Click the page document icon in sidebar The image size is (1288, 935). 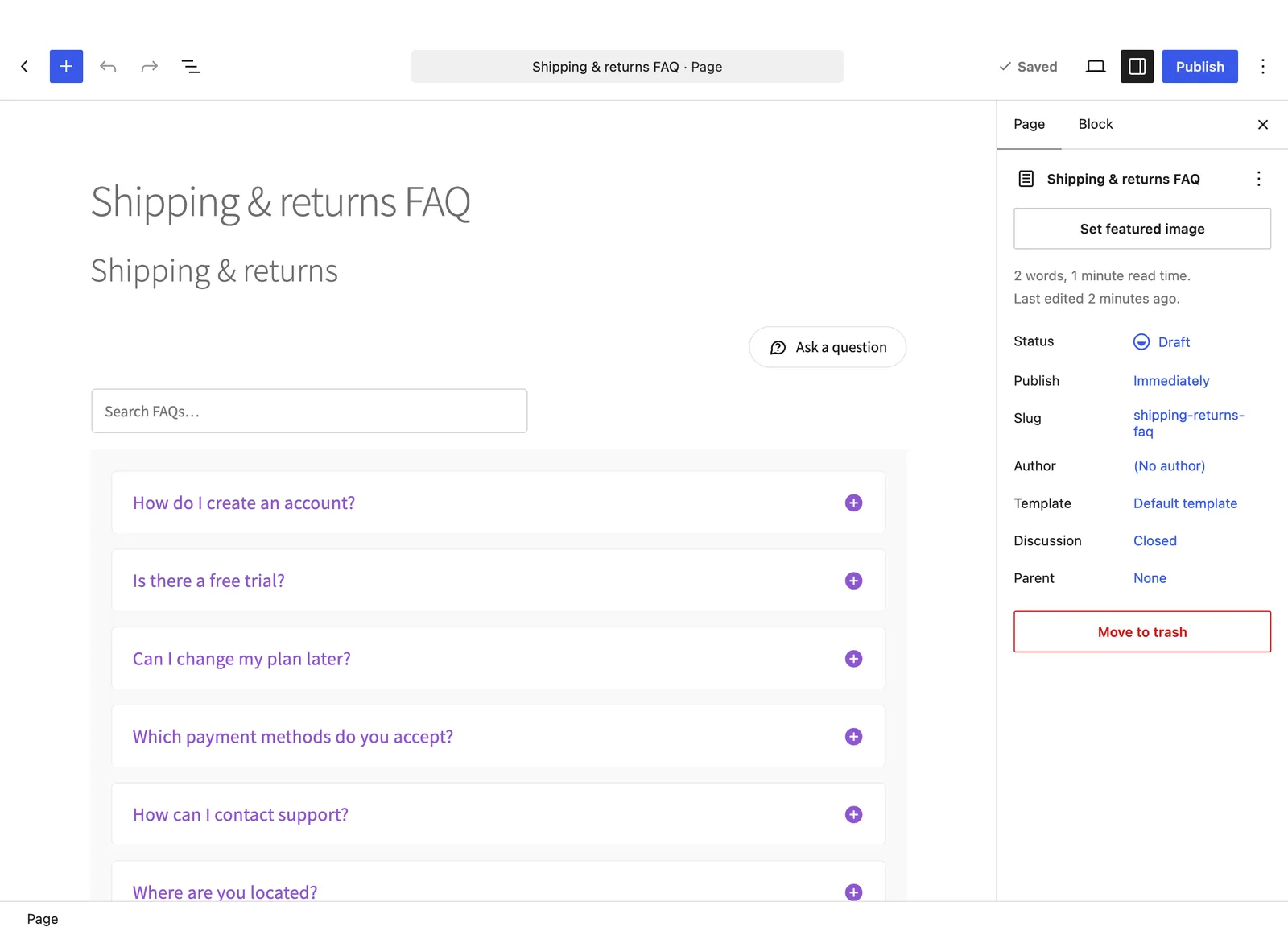tap(1026, 179)
